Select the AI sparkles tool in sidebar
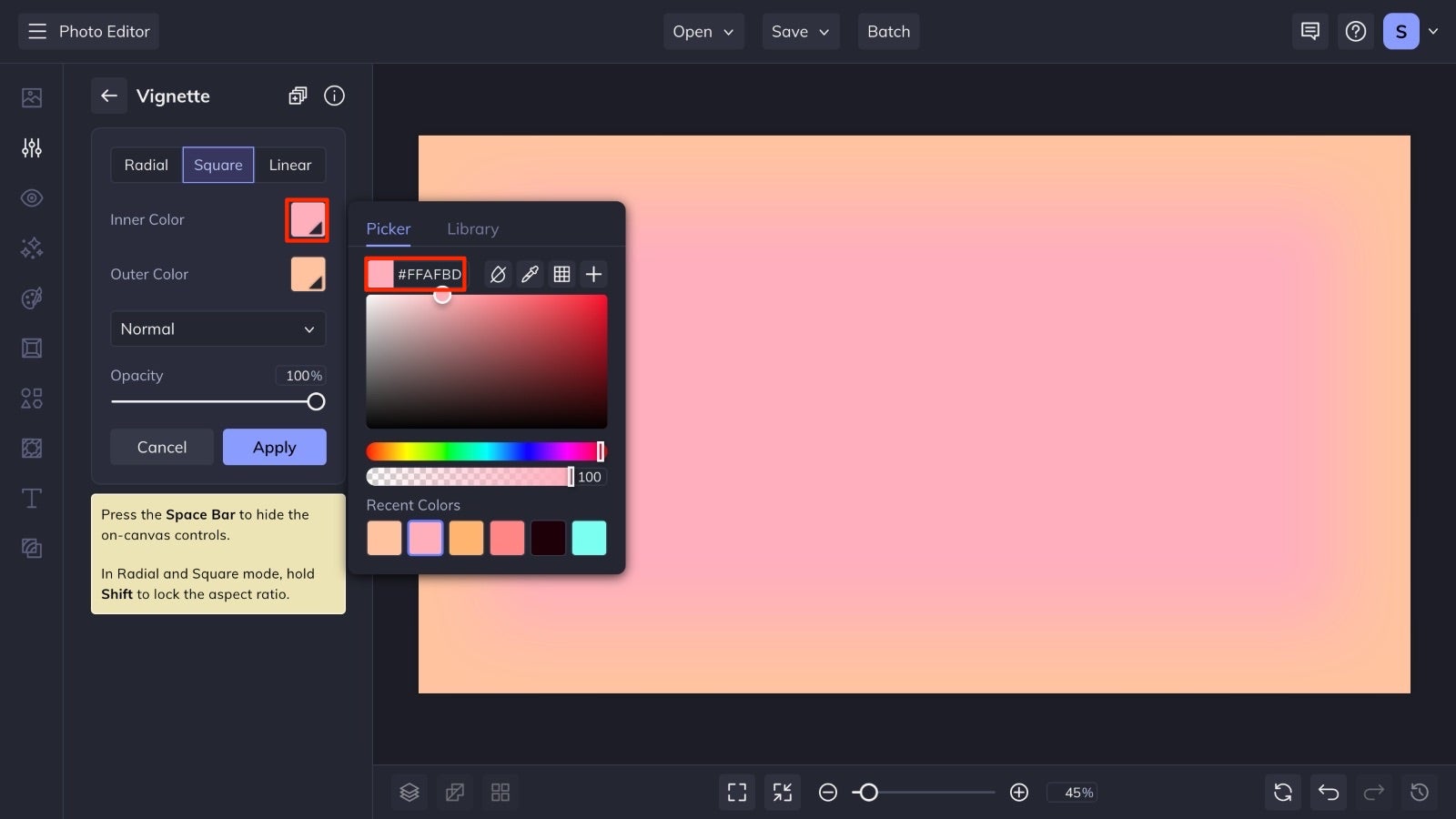 pyautogui.click(x=31, y=248)
